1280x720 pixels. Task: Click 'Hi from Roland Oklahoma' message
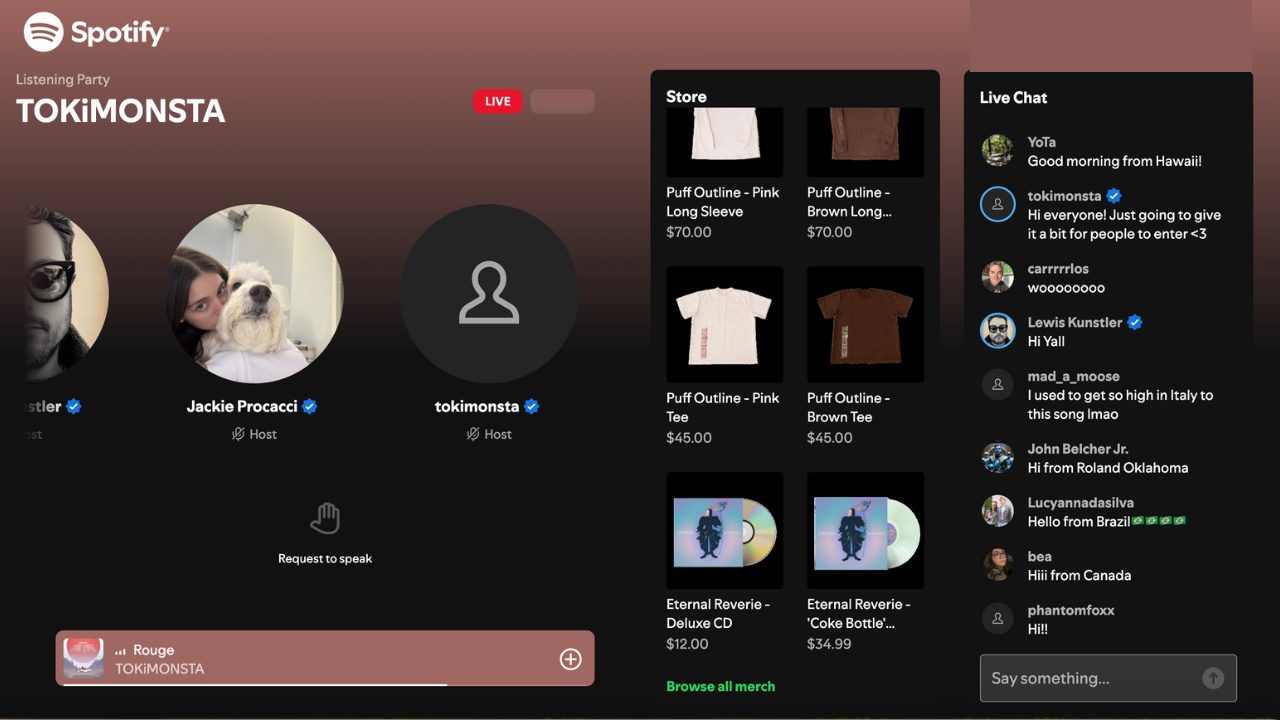(x=1108, y=468)
